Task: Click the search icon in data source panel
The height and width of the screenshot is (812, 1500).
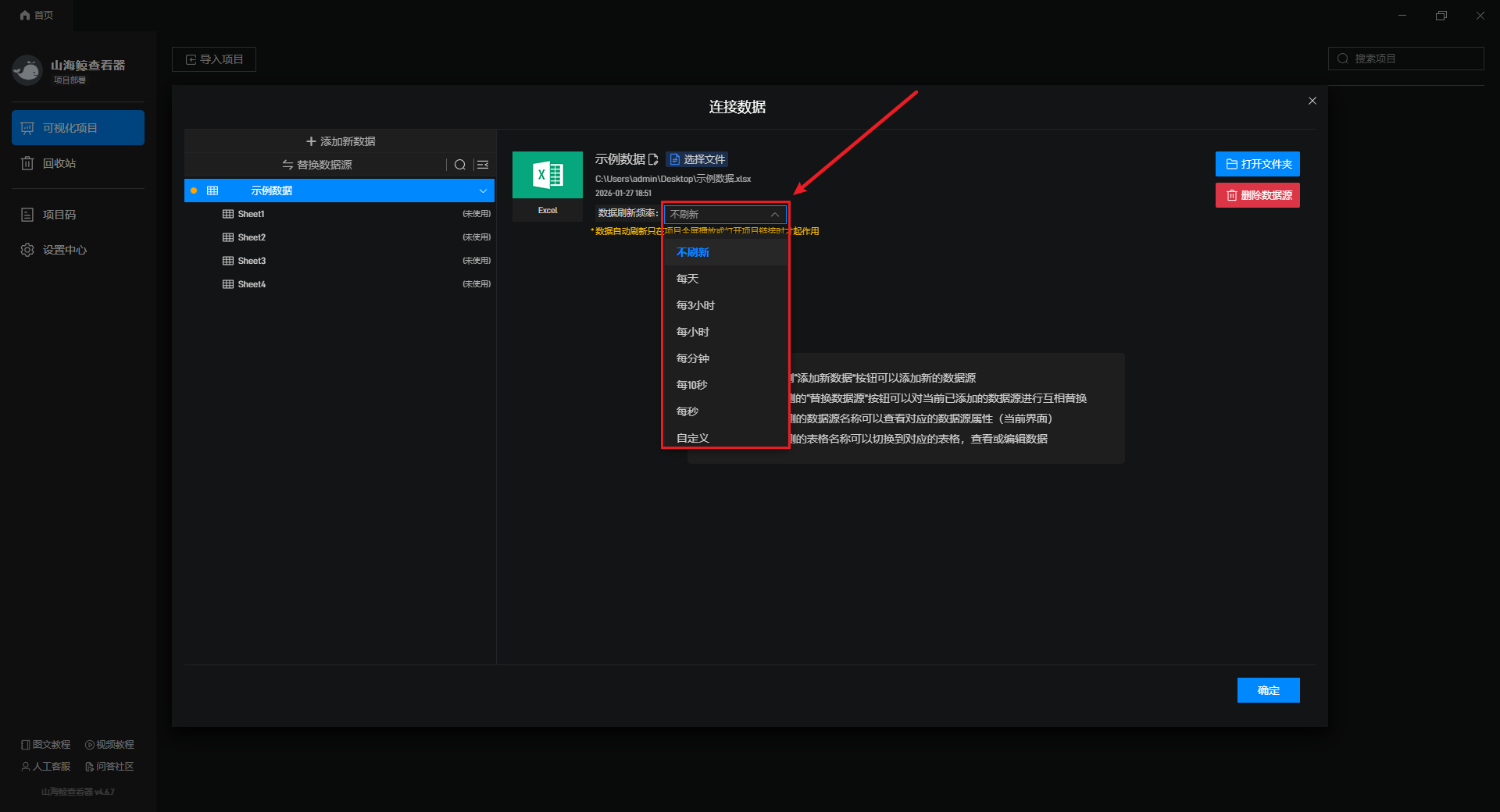Action: click(460, 165)
